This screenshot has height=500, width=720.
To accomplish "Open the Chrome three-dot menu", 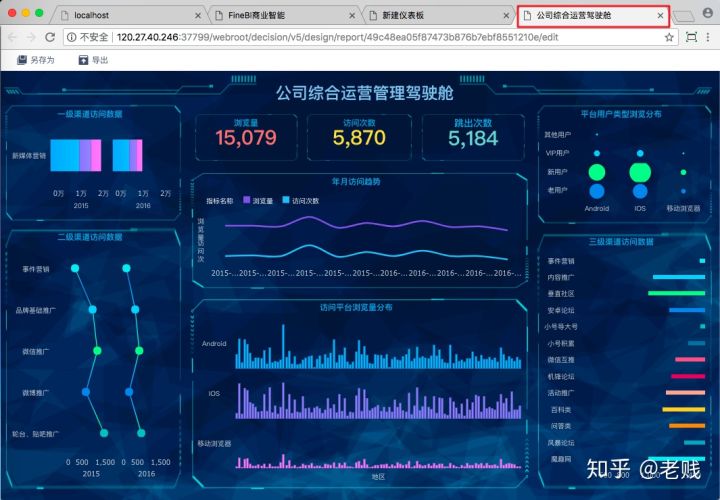I will point(708,37).
